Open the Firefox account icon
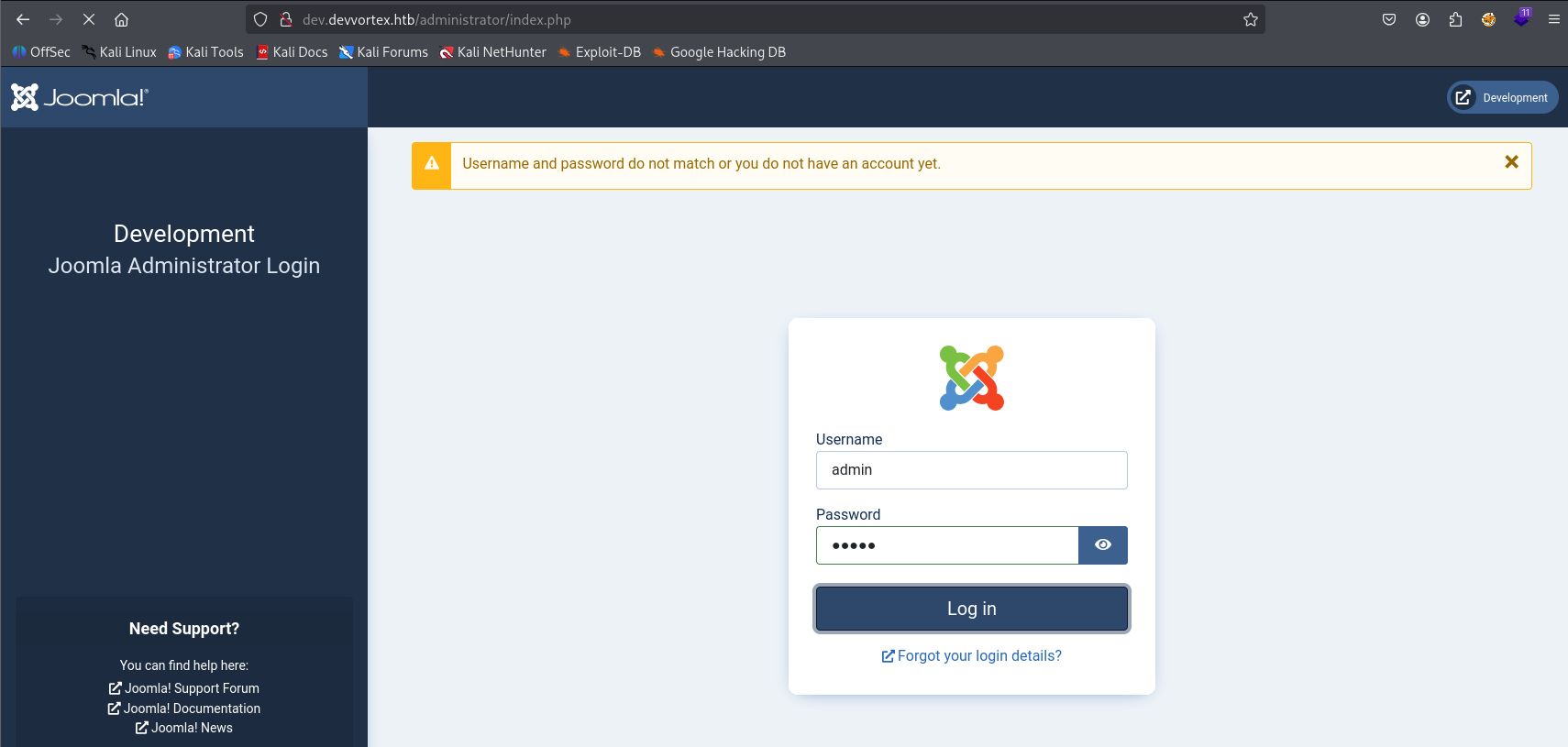1568x747 pixels. coord(1422,19)
